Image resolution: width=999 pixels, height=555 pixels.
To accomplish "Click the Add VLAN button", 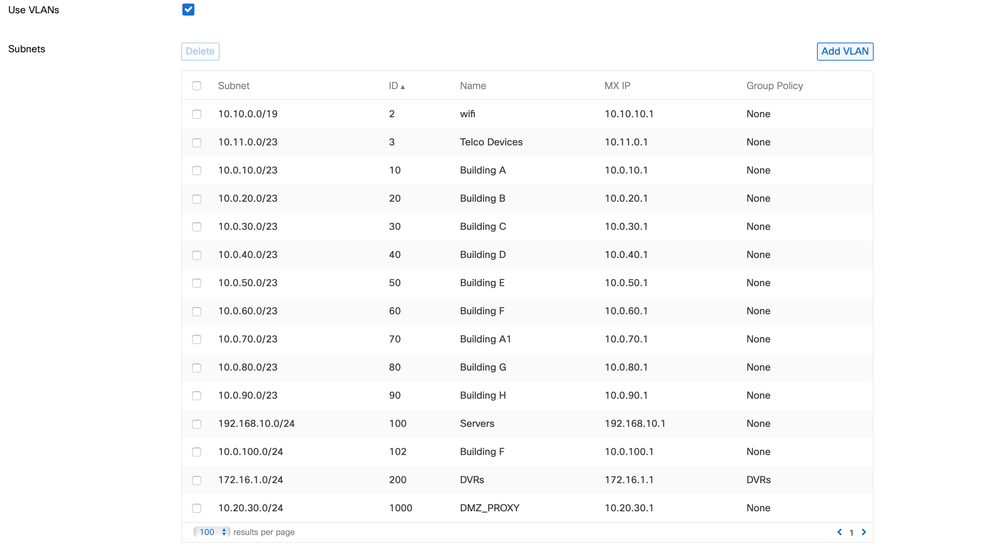I will (x=845, y=52).
